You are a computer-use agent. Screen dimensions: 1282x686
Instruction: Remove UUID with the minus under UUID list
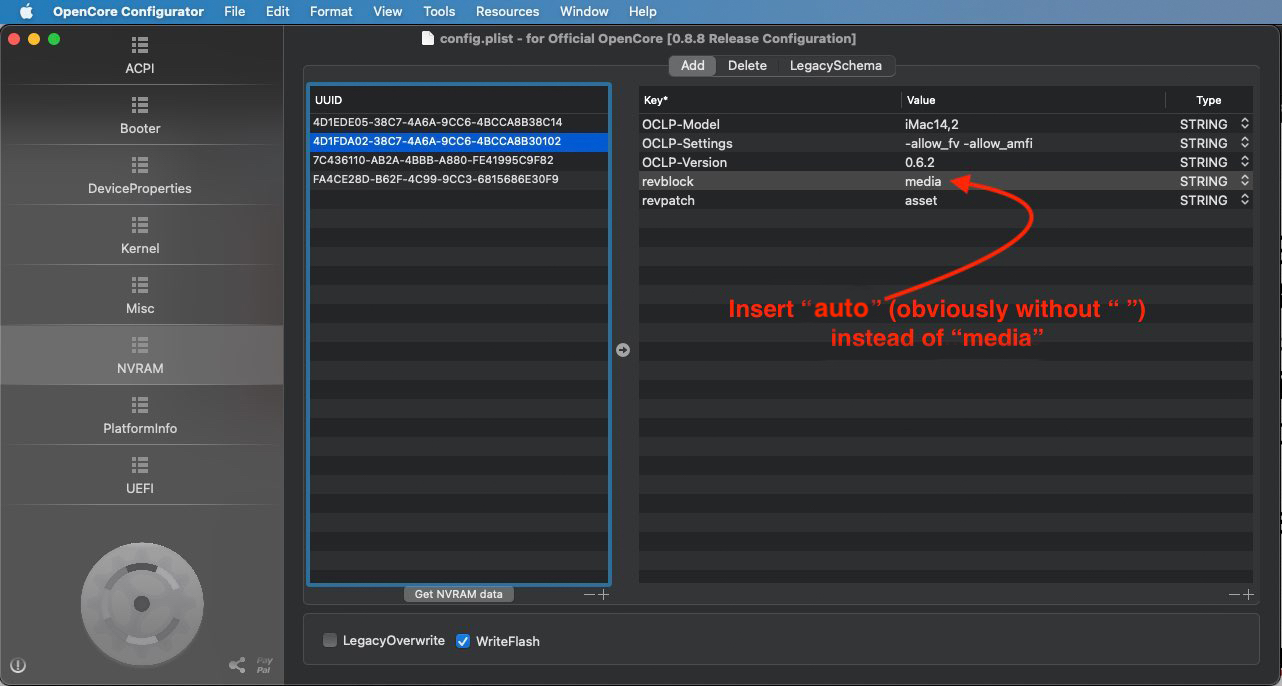(x=590, y=595)
